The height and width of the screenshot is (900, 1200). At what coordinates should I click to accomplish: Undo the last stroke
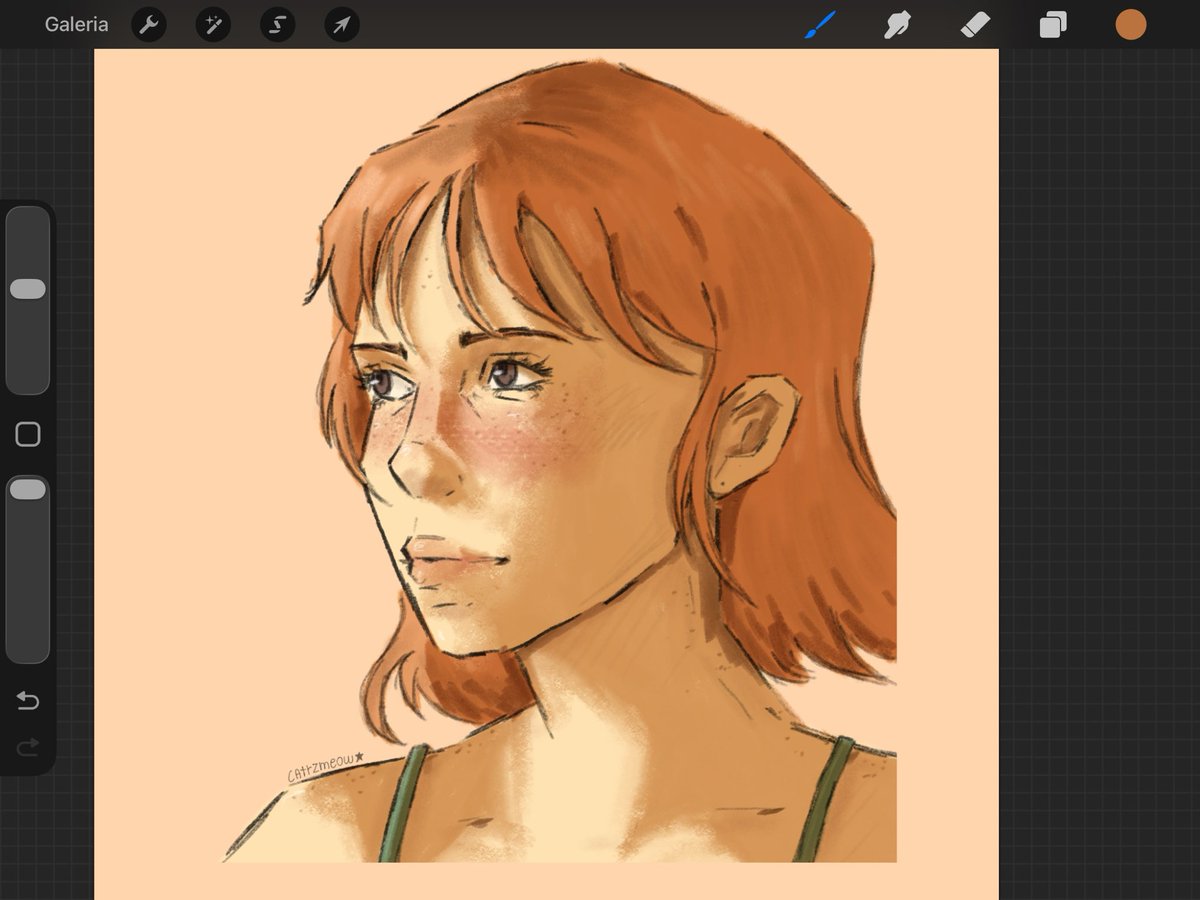pyautogui.click(x=28, y=701)
